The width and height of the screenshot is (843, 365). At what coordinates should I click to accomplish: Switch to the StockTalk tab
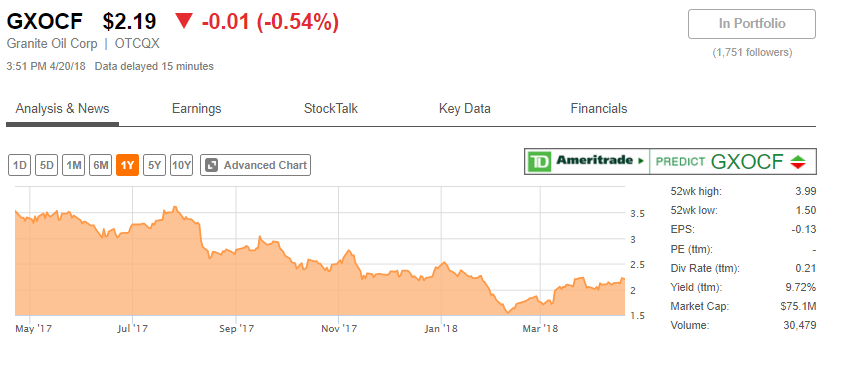click(x=331, y=109)
